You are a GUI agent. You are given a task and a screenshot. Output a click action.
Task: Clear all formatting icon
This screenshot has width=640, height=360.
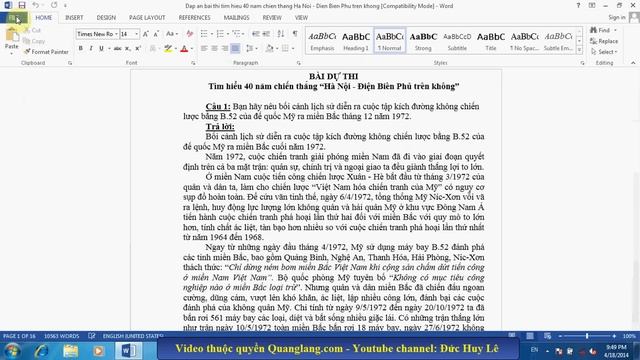(x=189, y=34)
